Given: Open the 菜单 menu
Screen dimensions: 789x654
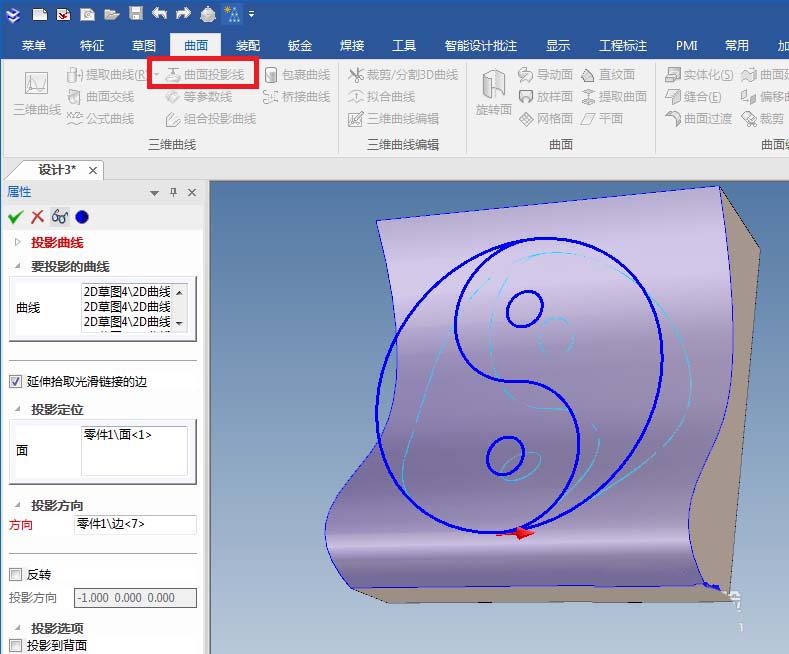Looking at the screenshot, I should [34, 46].
